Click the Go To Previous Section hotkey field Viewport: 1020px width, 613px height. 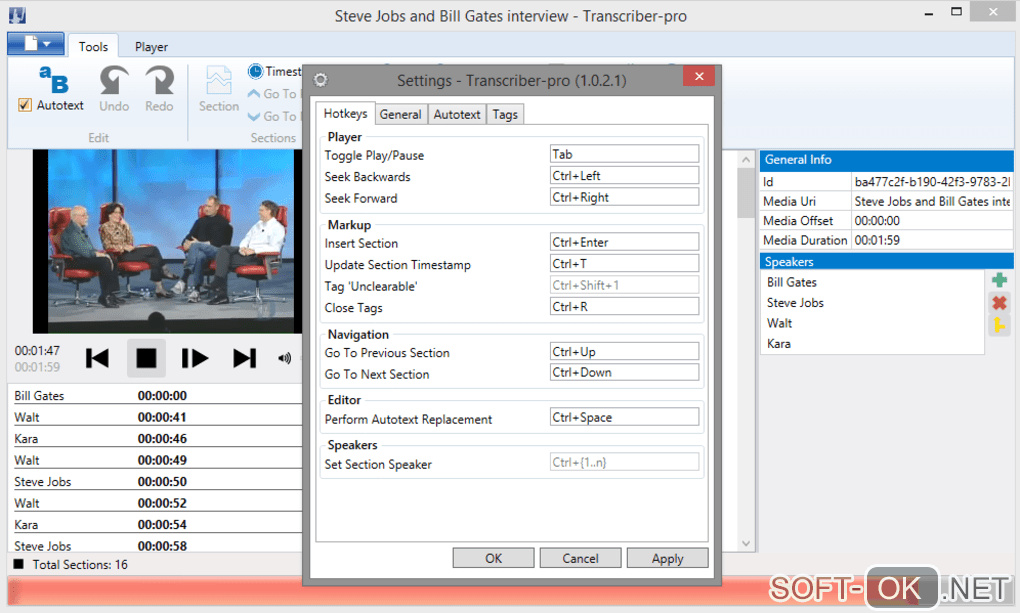pos(624,351)
